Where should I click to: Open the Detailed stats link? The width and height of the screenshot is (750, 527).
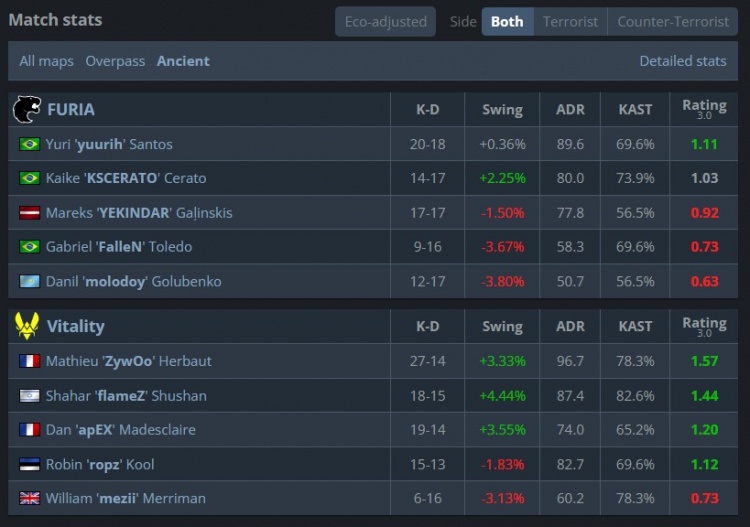point(682,61)
